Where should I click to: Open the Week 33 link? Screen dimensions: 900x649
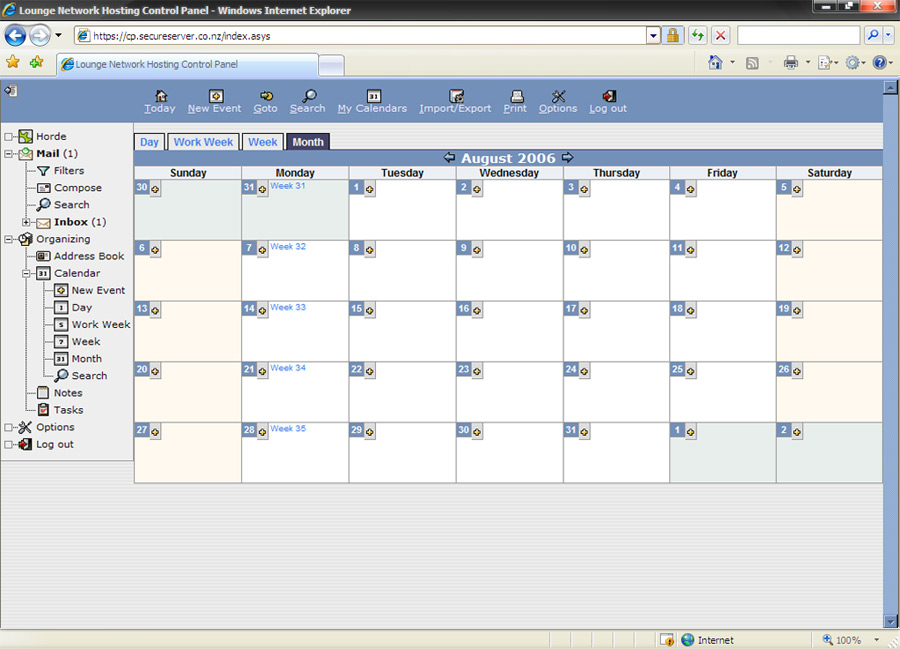click(288, 307)
